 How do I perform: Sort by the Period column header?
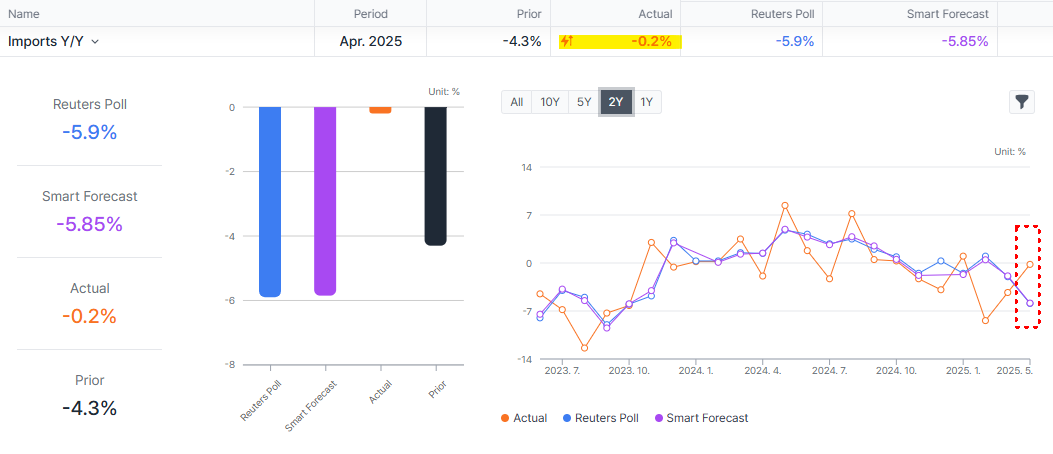[x=370, y=14]
